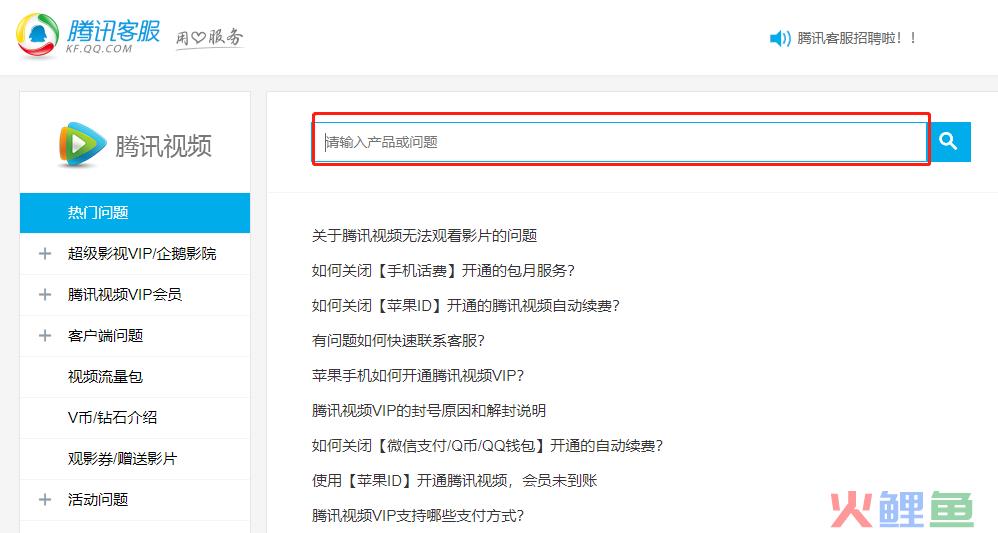Image resolution: width=998 pixels, height=533 pixels.
Task: Click the search magnifier button
Action: click(x=948, y=141)
